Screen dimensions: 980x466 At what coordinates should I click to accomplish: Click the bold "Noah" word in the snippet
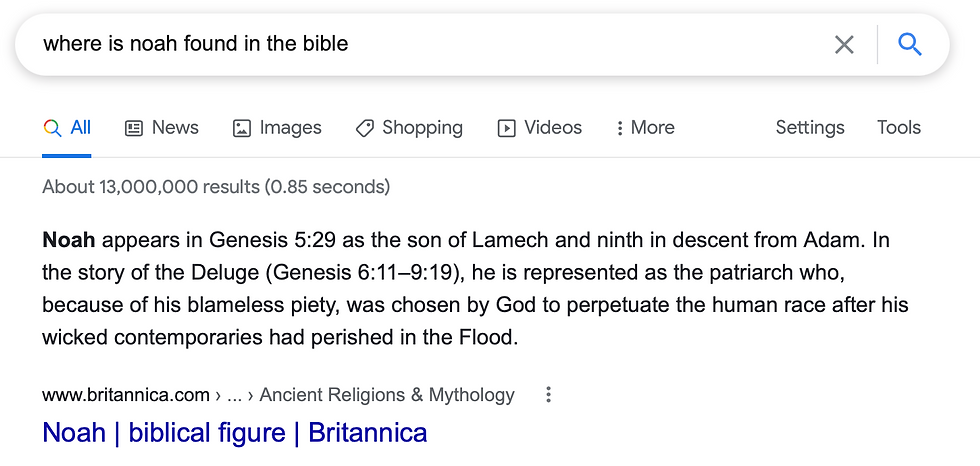click(69, 240)
